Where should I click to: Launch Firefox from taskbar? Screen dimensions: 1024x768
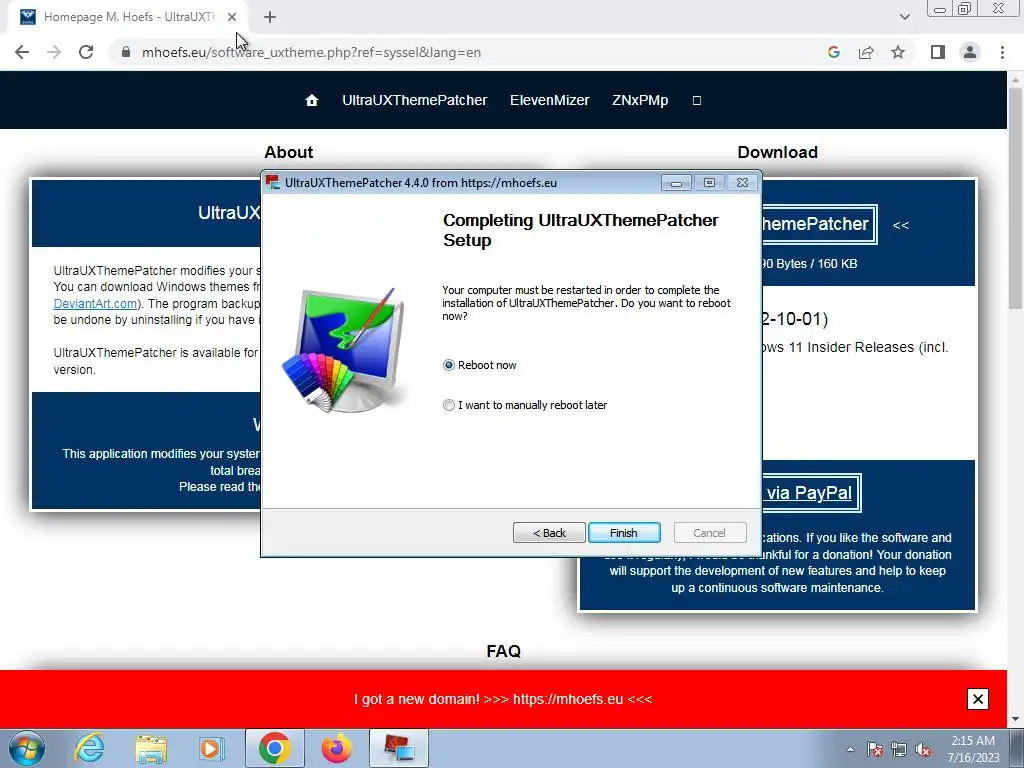click(337, 748)
